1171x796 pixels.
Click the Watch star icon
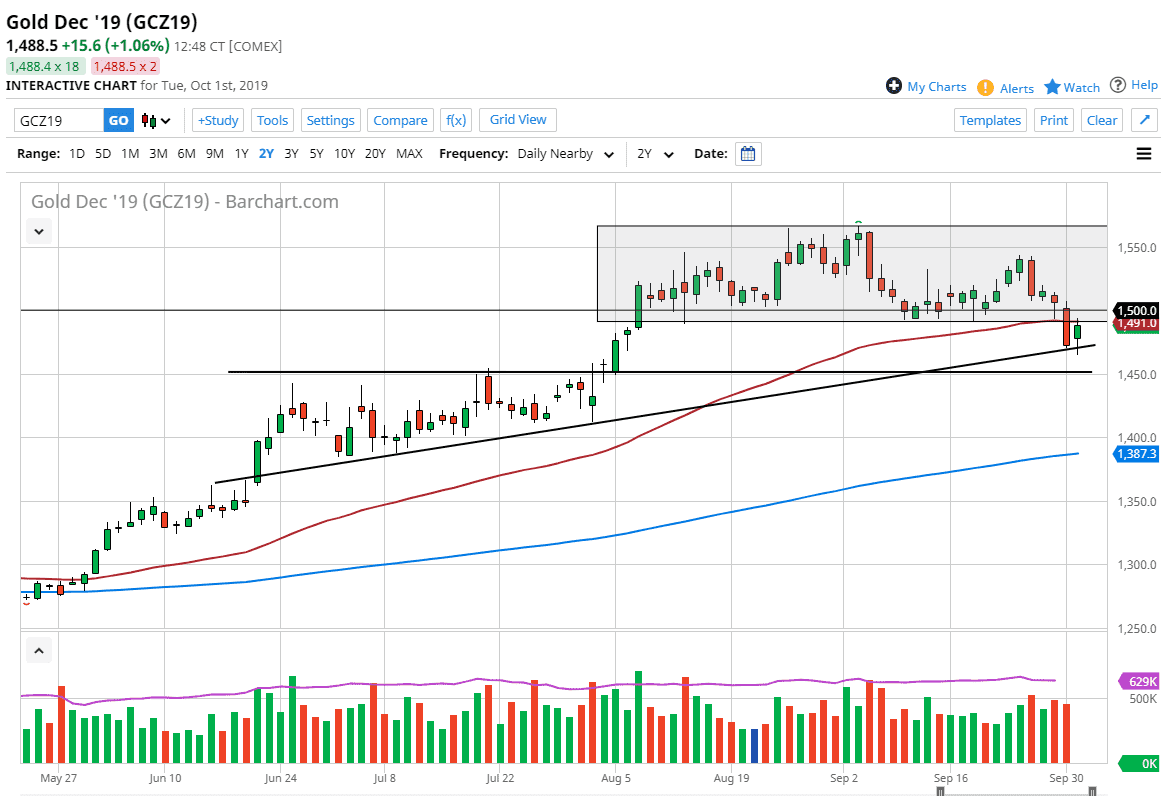[1052, 87]
